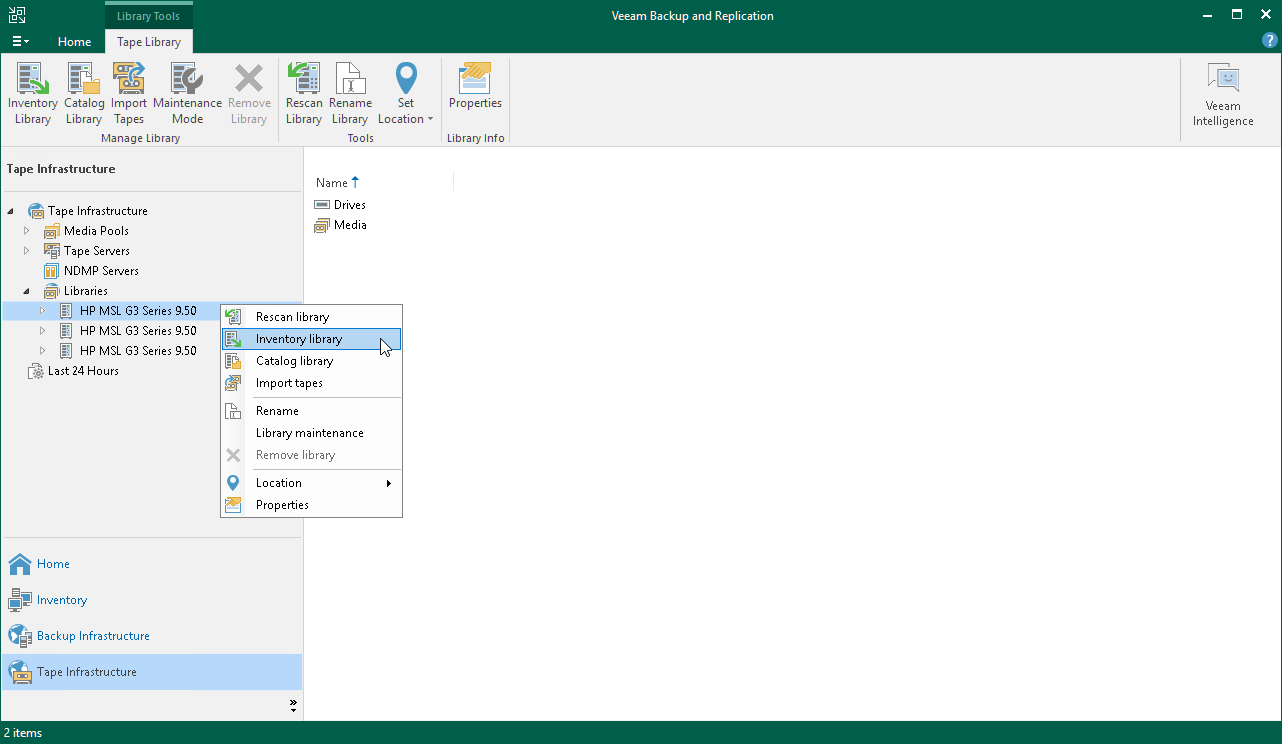Expand the Tape Servers node
This screenshot has width=1282, height=744.
point(27,251)
